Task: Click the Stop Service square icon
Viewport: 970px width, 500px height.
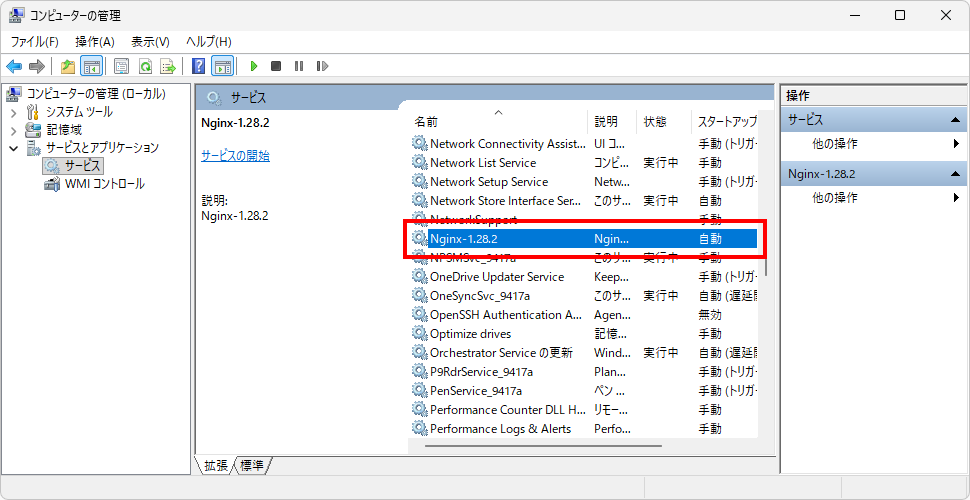Action: tap(276, 66)
